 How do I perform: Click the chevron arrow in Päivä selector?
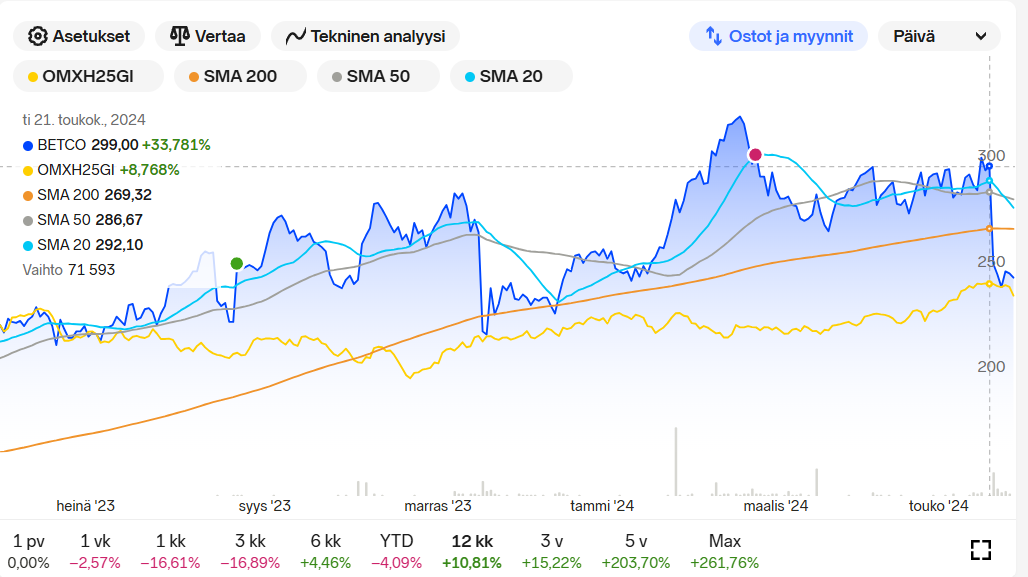pos(980,37)
